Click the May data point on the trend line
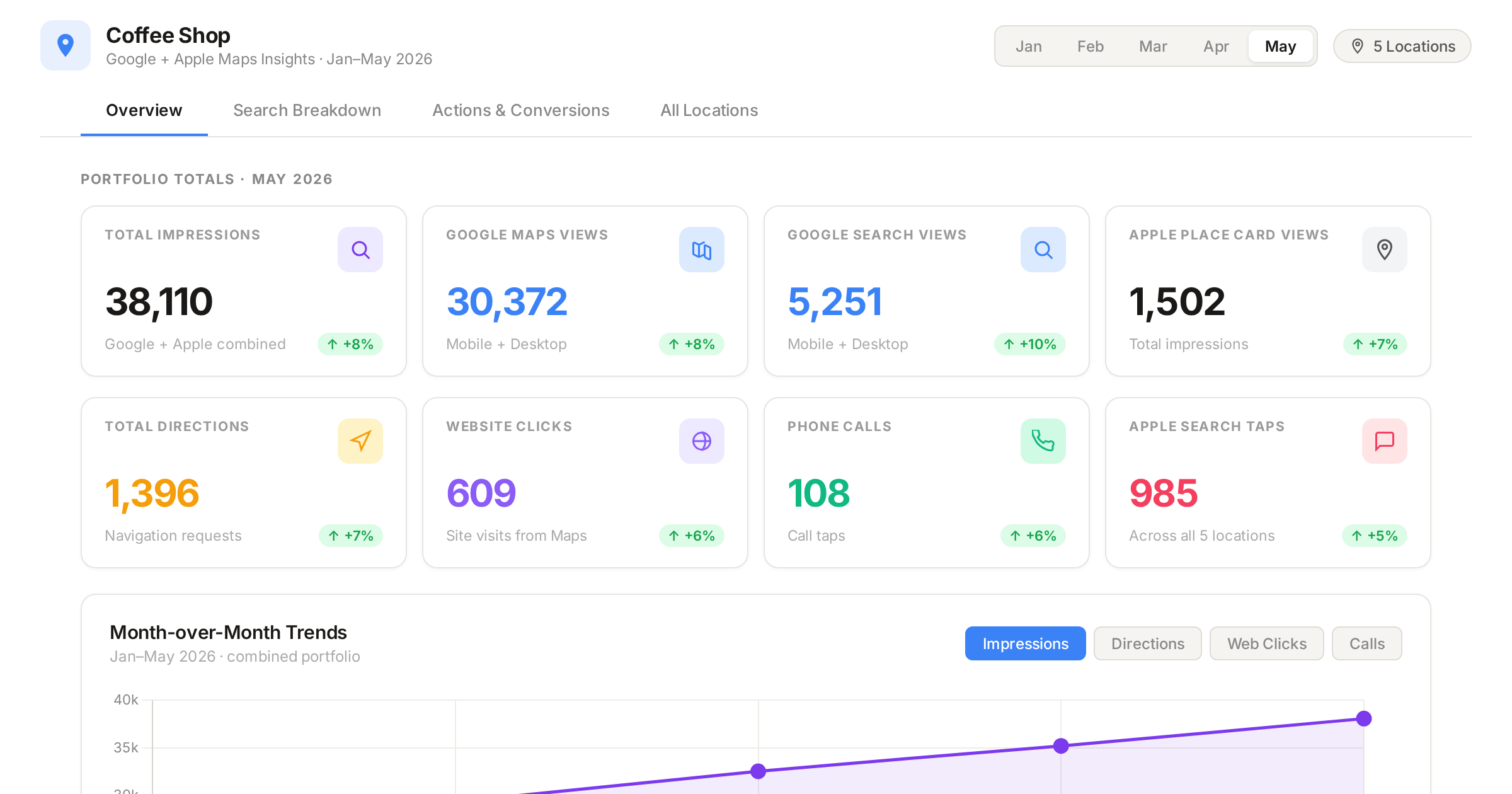The width and height of the screenshot is (1512, 794). 1364,718
